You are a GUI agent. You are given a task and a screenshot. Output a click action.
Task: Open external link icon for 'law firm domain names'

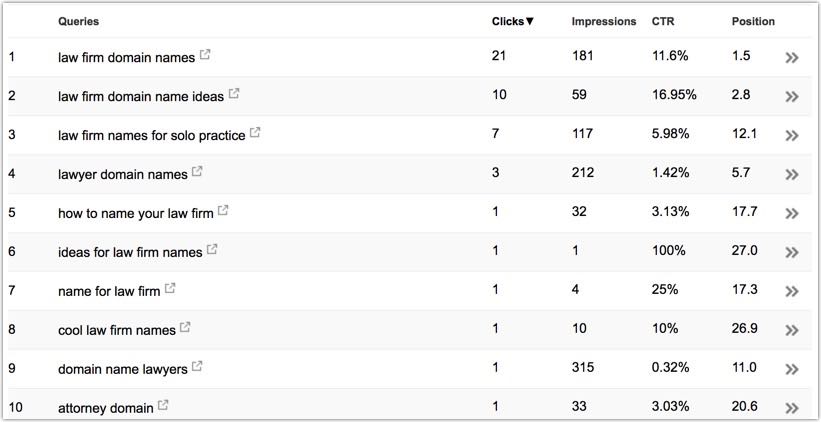(205, 54)
